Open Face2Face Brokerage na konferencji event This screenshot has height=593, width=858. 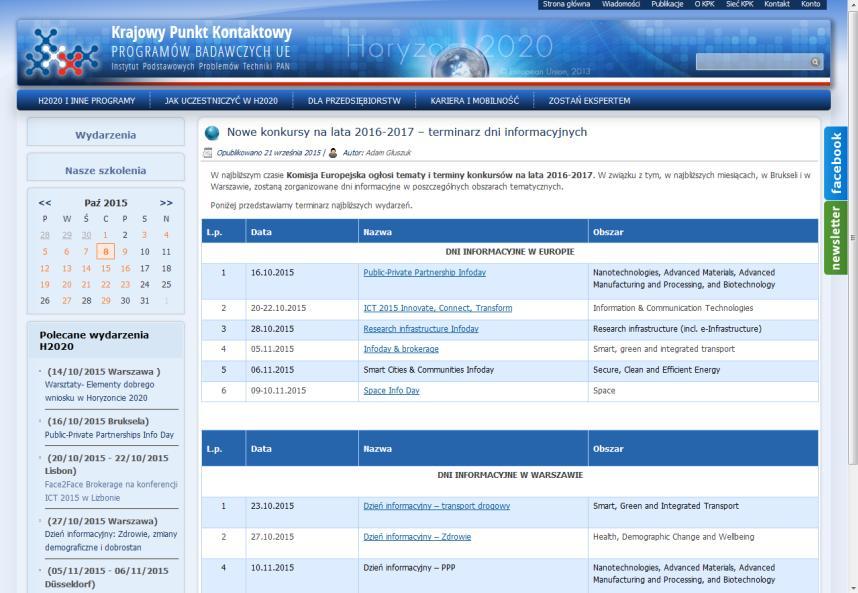tap(111, 491)
